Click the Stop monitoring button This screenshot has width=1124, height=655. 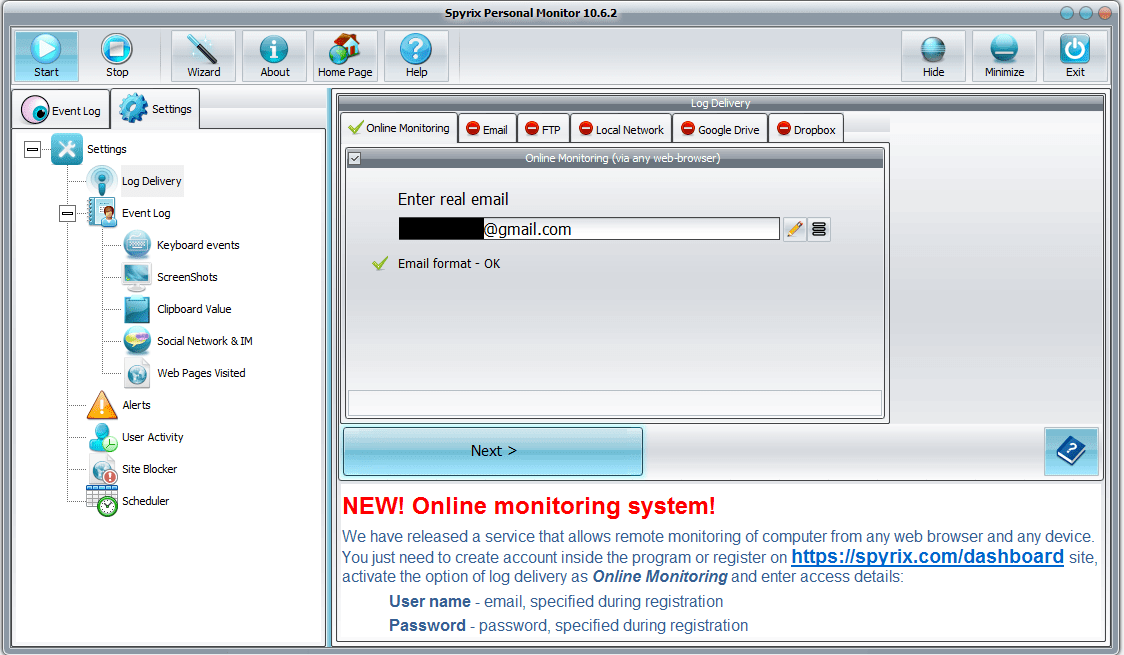tap(117, 56)
